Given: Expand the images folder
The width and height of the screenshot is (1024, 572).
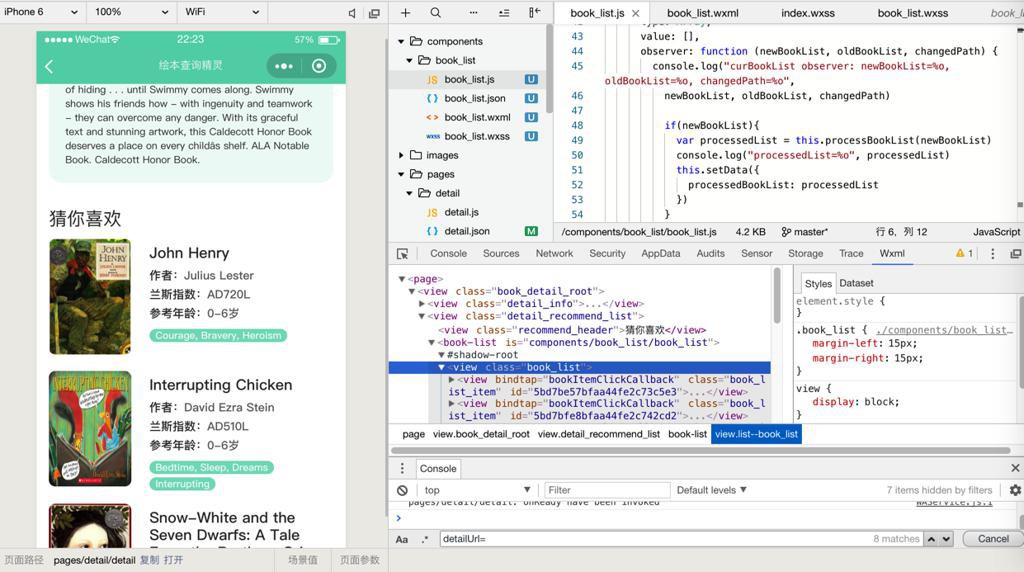Looking at the screenshot, I should tap(401, 155).
